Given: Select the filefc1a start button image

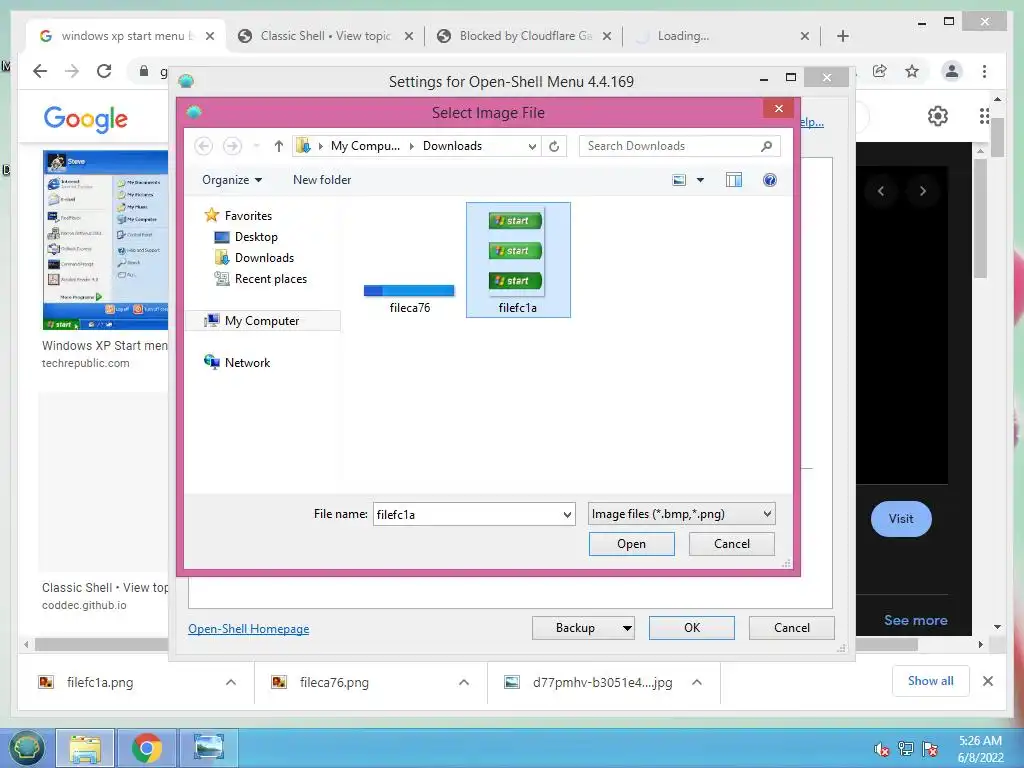Looking at the screenshot, I should click(x=518, y=260).
